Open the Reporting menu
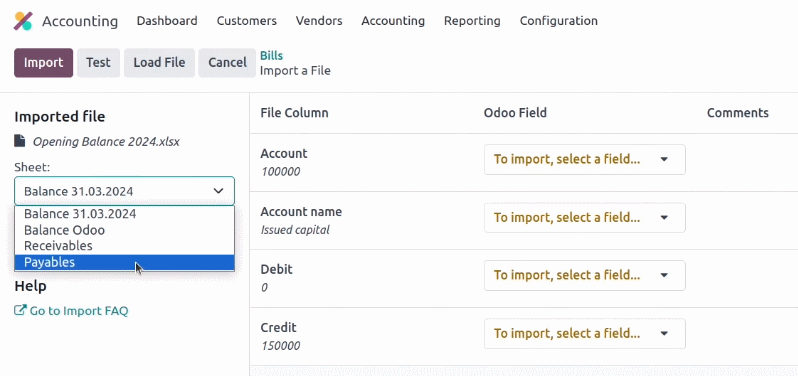The height and width of the screenshot is (376, 798). 472,21
